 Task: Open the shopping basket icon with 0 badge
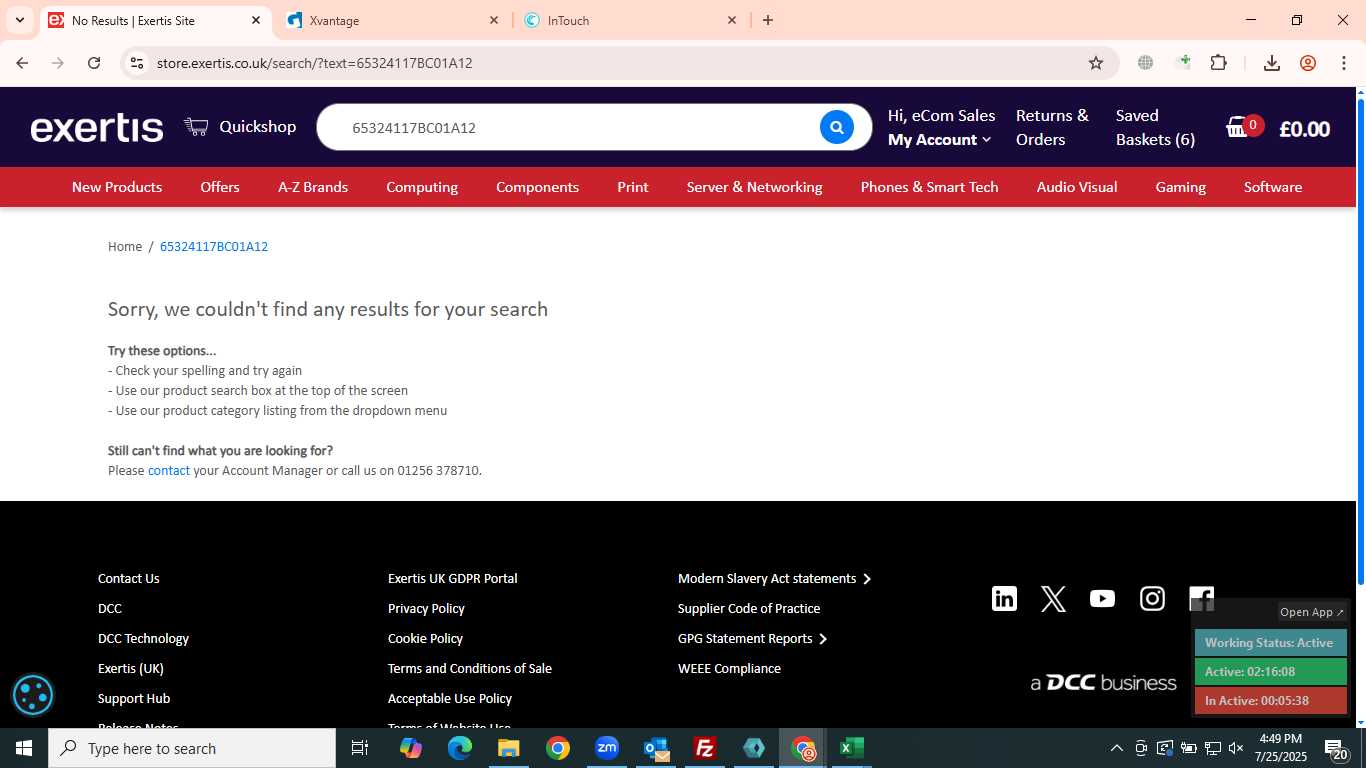pos(1245,126)
